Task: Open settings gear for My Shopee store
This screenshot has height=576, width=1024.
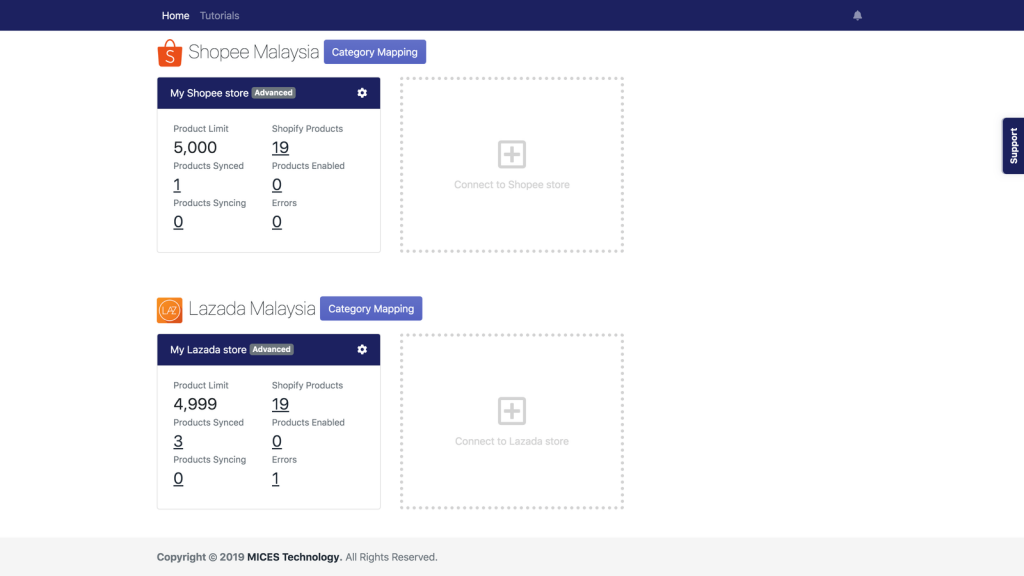Action: [362, 93]
